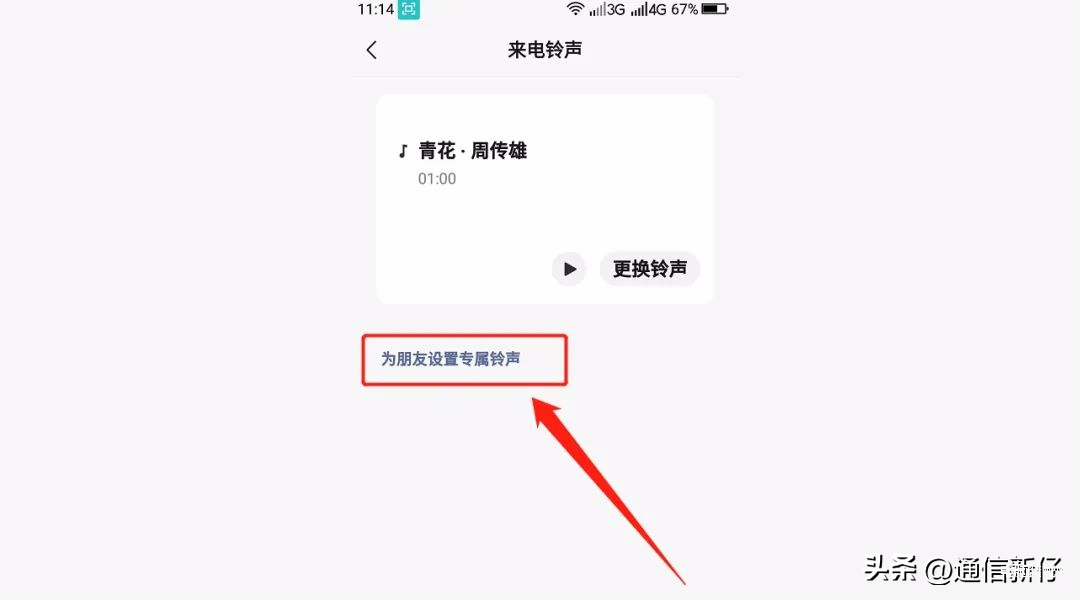This screenshot has width=1080, height=600.
Task: Click the 4G signal strength indicator
Action: point(649,10)
